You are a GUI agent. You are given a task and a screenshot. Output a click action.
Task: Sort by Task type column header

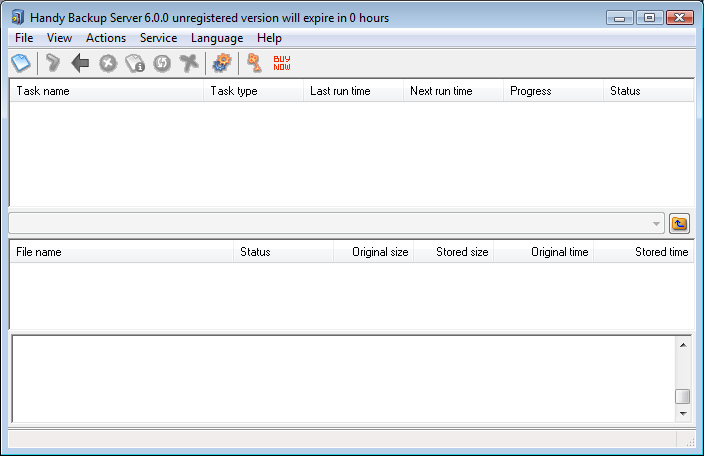click(254, 91)
